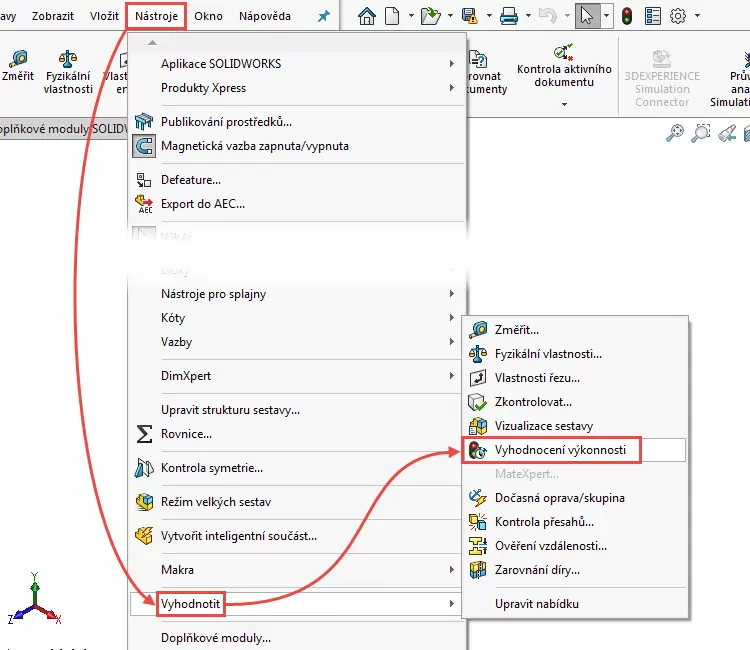The width and height of the screenshot is (750, 650).
Task: Expand Kóty submenu
Action: (x=297, y=318)
